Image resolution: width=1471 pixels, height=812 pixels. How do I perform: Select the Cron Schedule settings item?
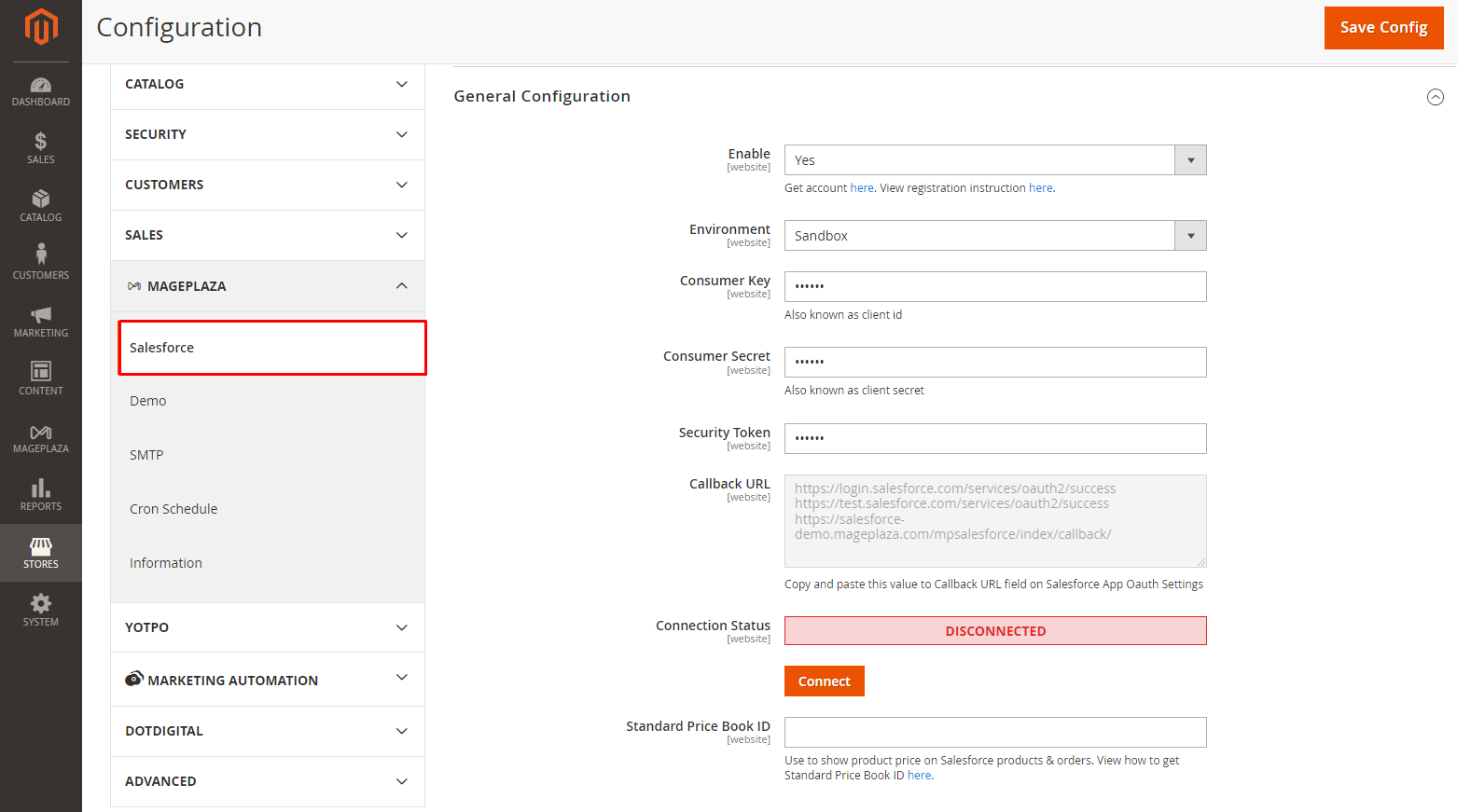pos(173,509)
